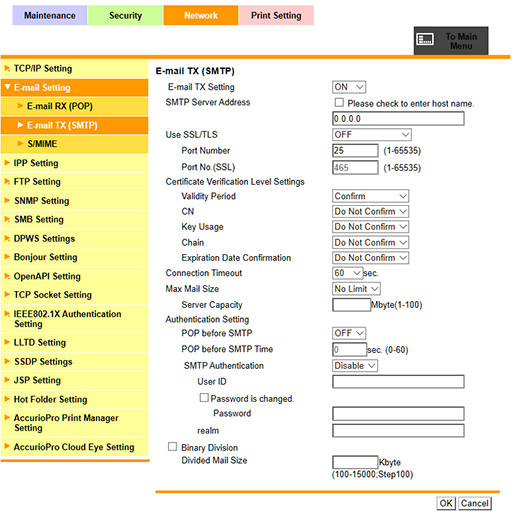Switch to the Maintenance tab
The width and height of the screenshot is (517, 515).
(50, 15)
